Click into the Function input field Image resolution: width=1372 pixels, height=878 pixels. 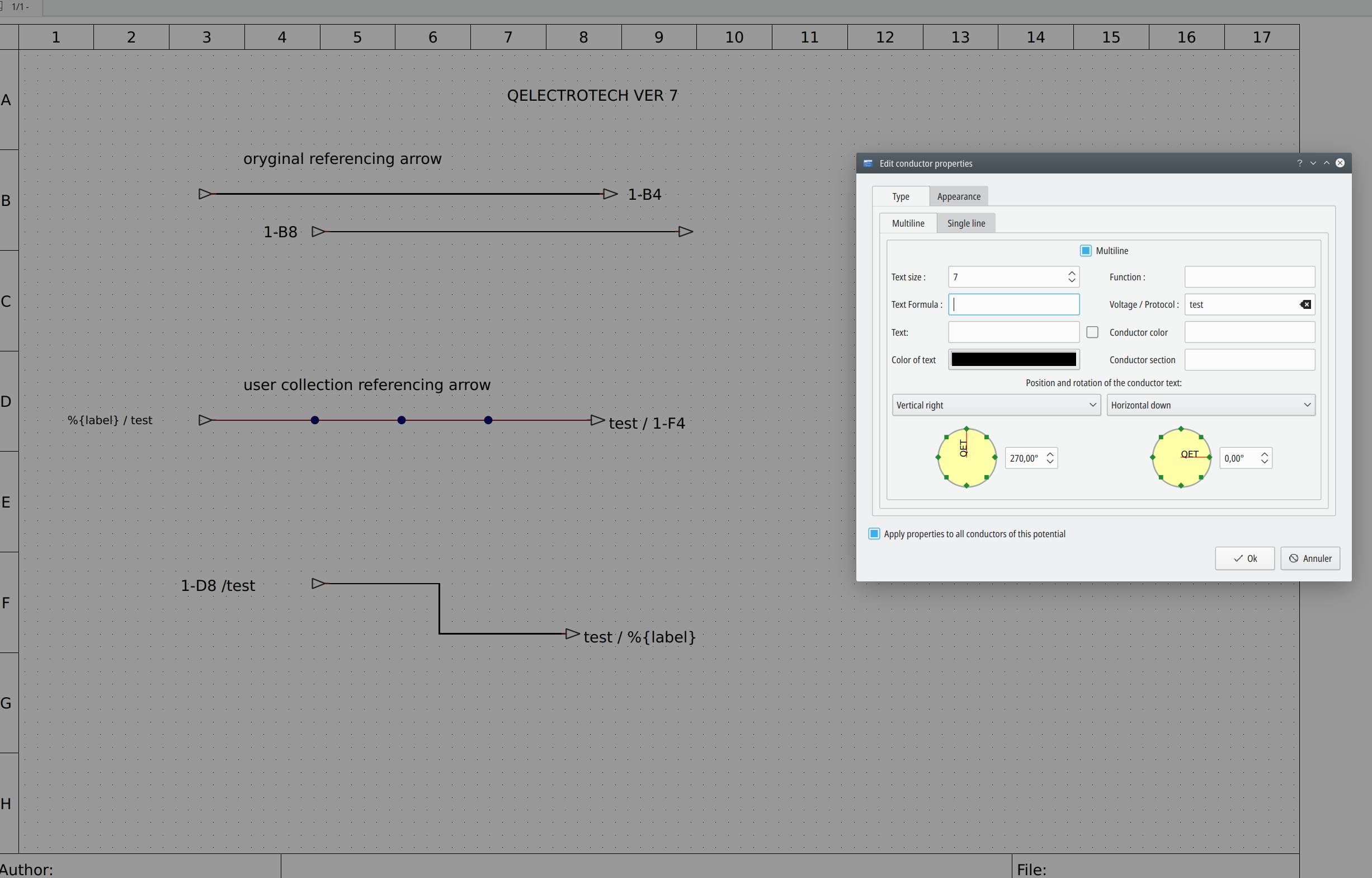point(1249,277)
